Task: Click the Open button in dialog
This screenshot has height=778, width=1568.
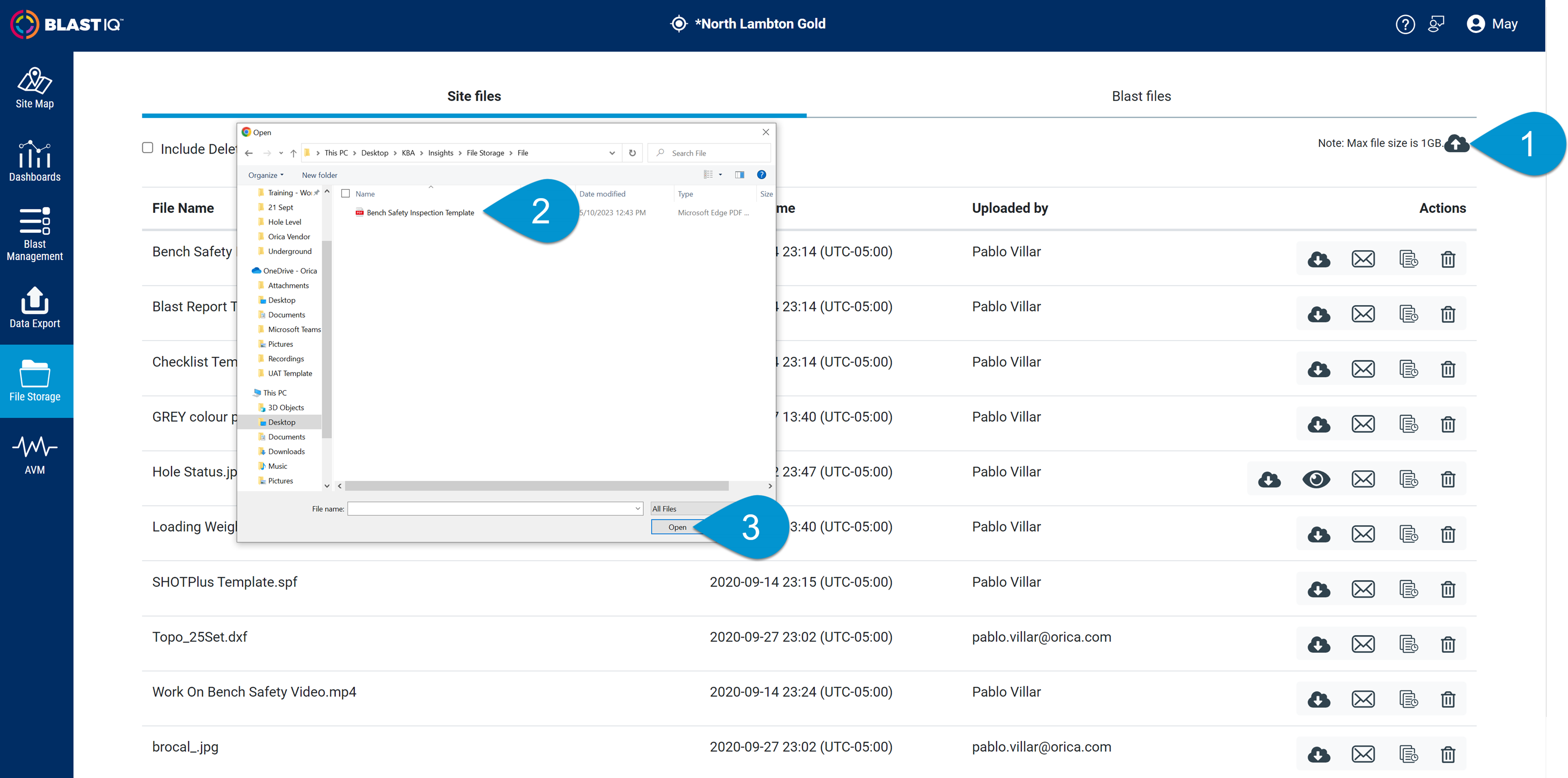Action: (x=677, y=527)
